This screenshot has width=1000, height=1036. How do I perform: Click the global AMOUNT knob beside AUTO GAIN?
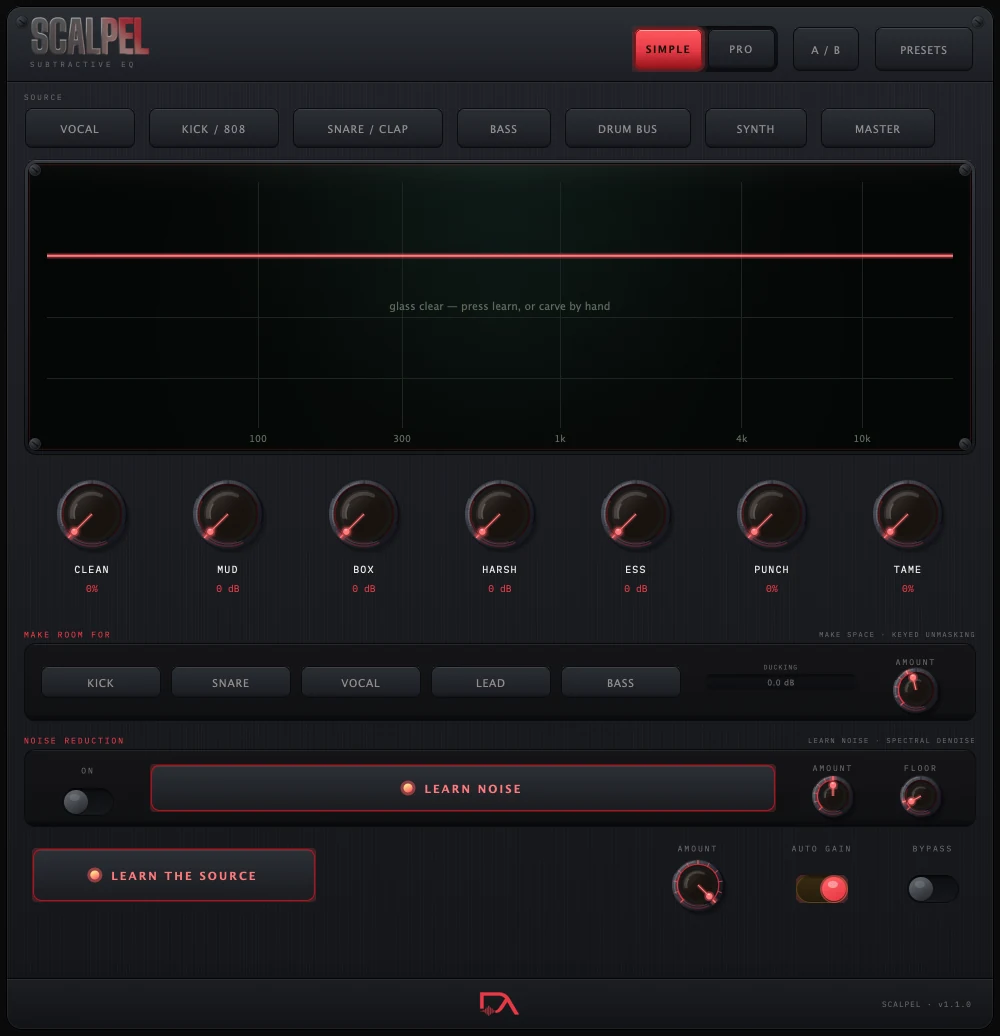(697, 885)
